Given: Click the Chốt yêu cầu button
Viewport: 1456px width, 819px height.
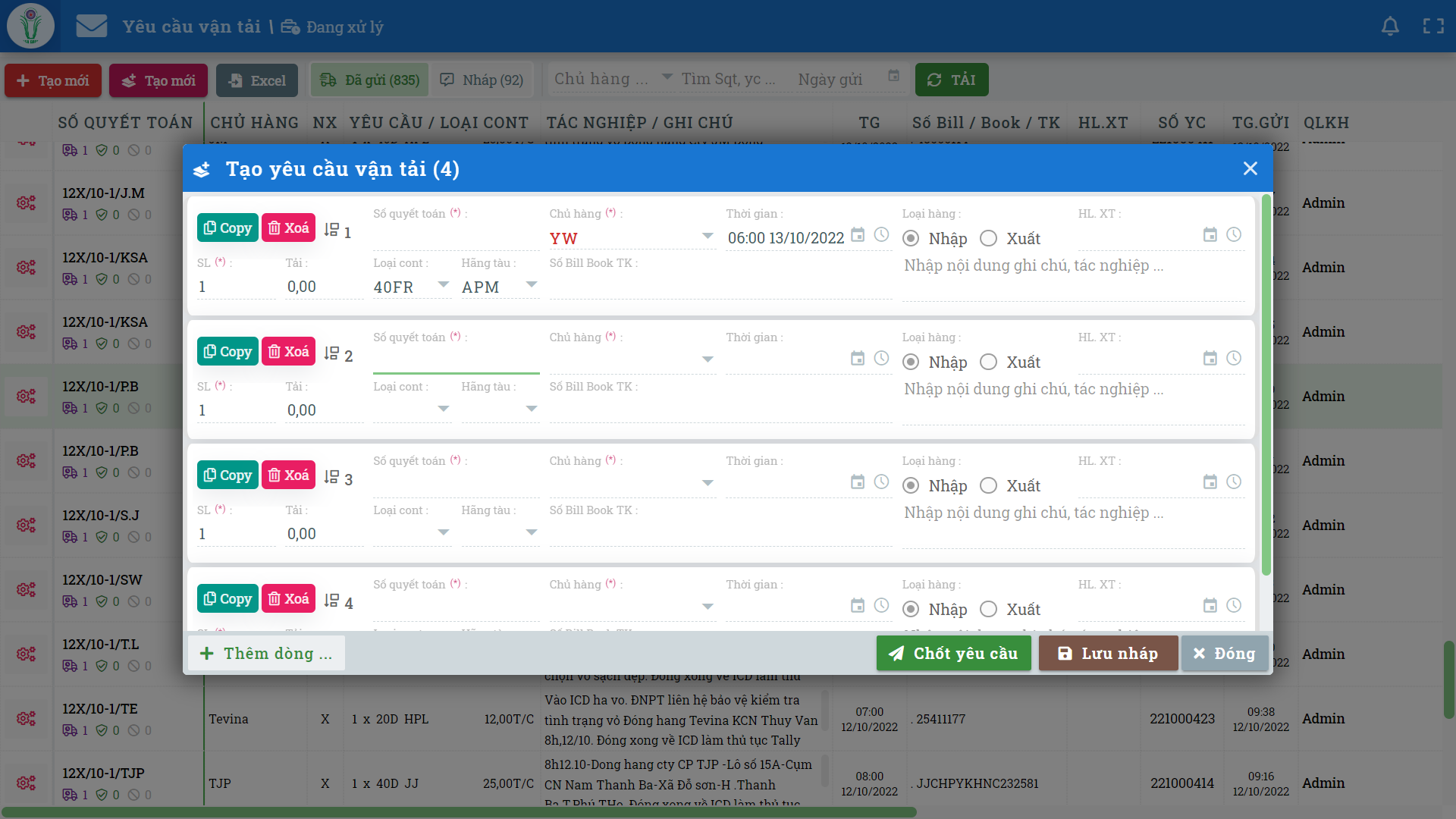Looking at the screenshot, I should (x=953, y=654).
